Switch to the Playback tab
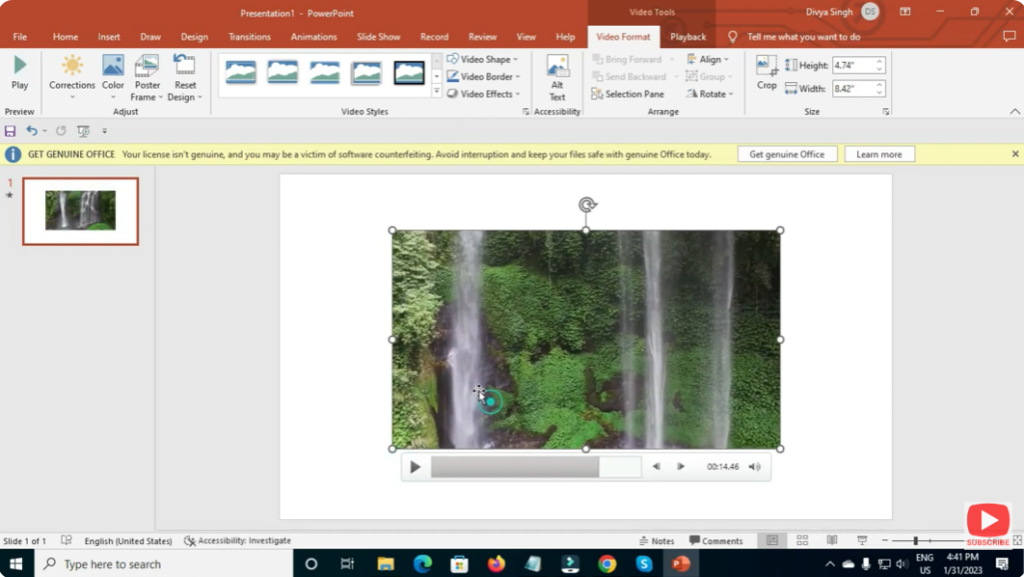 (x=688, y=36)
